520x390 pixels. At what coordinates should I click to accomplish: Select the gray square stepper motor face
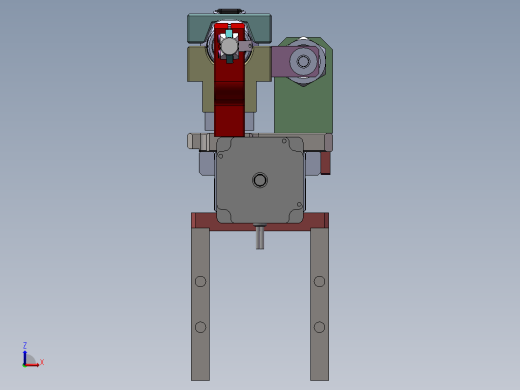260,180
